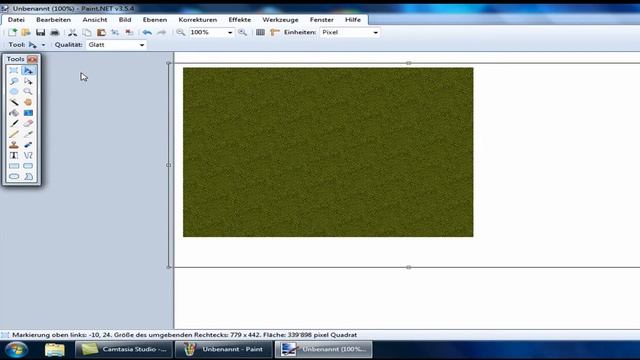This screenshot has height=360, width=640.
Task: Pick the Pencil tool
Action: coord(14,134)
